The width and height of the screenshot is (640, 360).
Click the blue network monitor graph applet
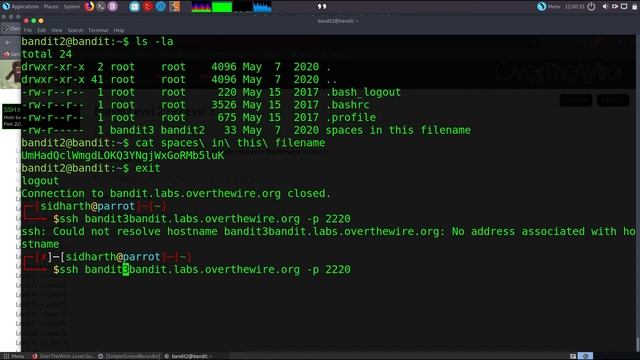(x=262, y=7)
